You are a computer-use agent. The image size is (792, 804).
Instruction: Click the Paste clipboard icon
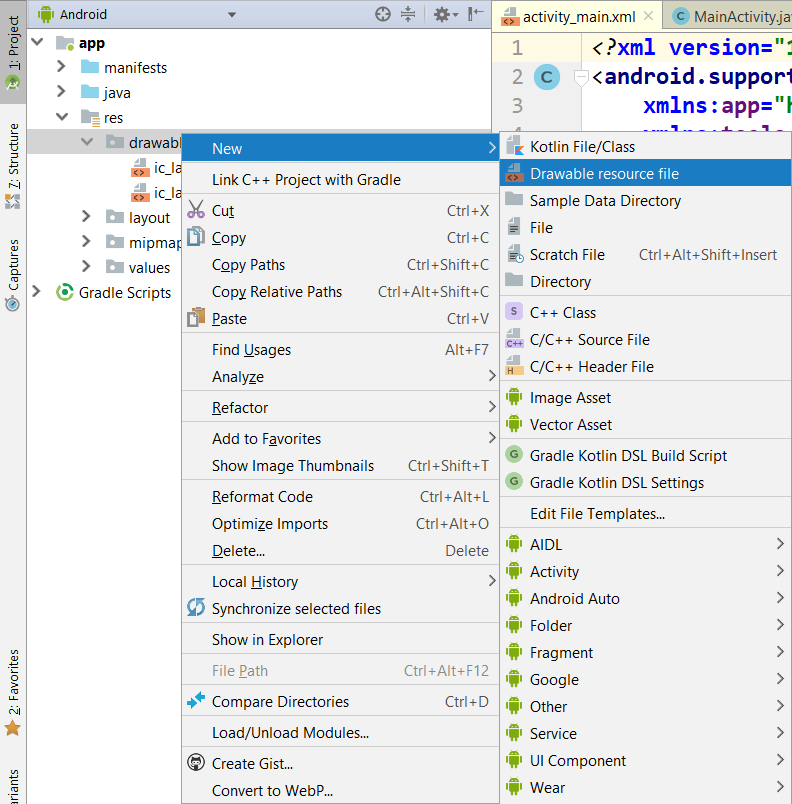click(x=196, y=318)
